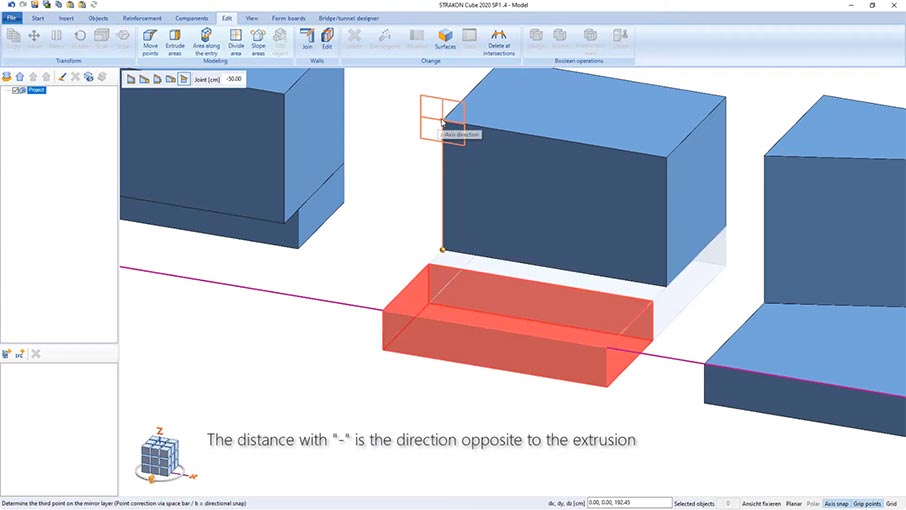Image resolution: width=906 pixels, height=510 pixels.
Task: Click the blue home arrow in project panel
Action: click(20, 77)
